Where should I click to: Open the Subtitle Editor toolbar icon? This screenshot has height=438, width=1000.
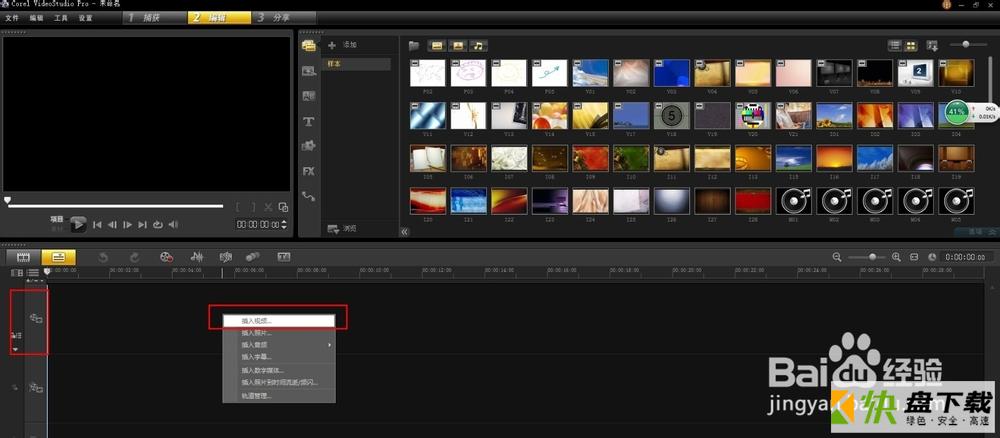coord(284,257)
